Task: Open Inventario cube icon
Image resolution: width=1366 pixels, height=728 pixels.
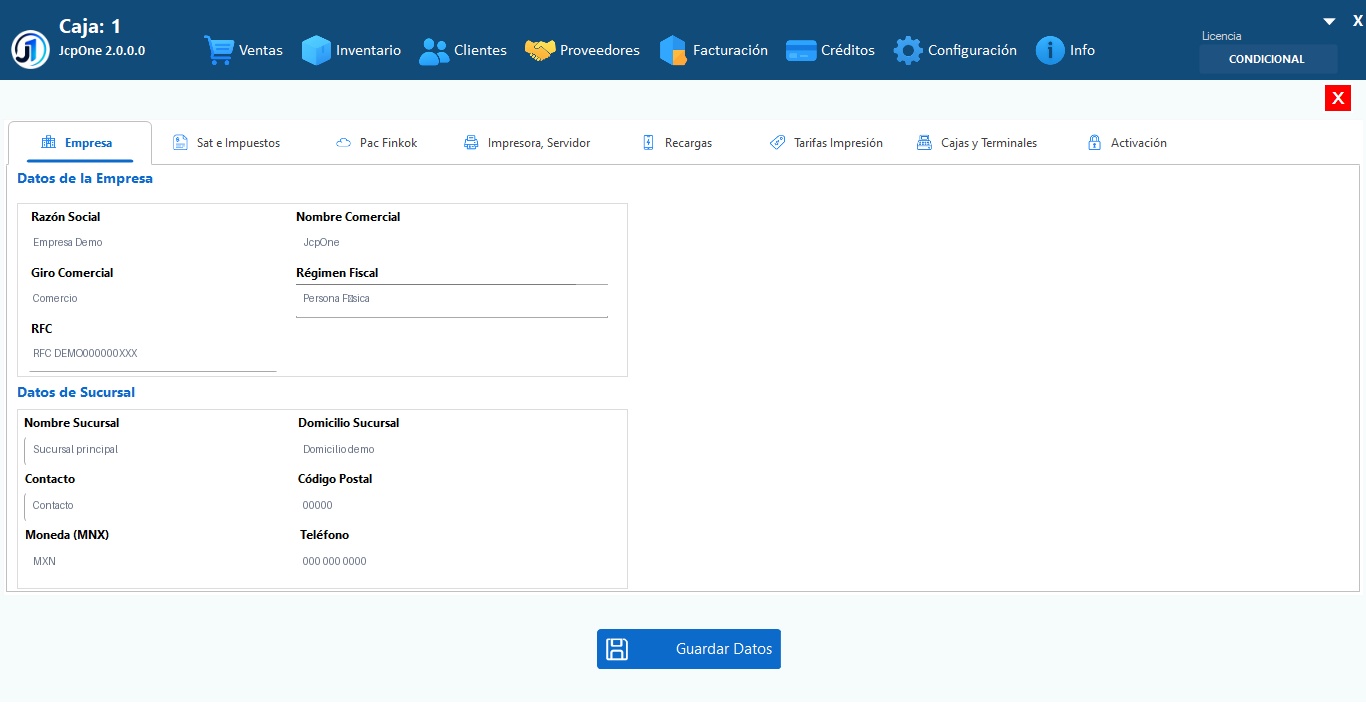Action: click(x=316, y=50)
